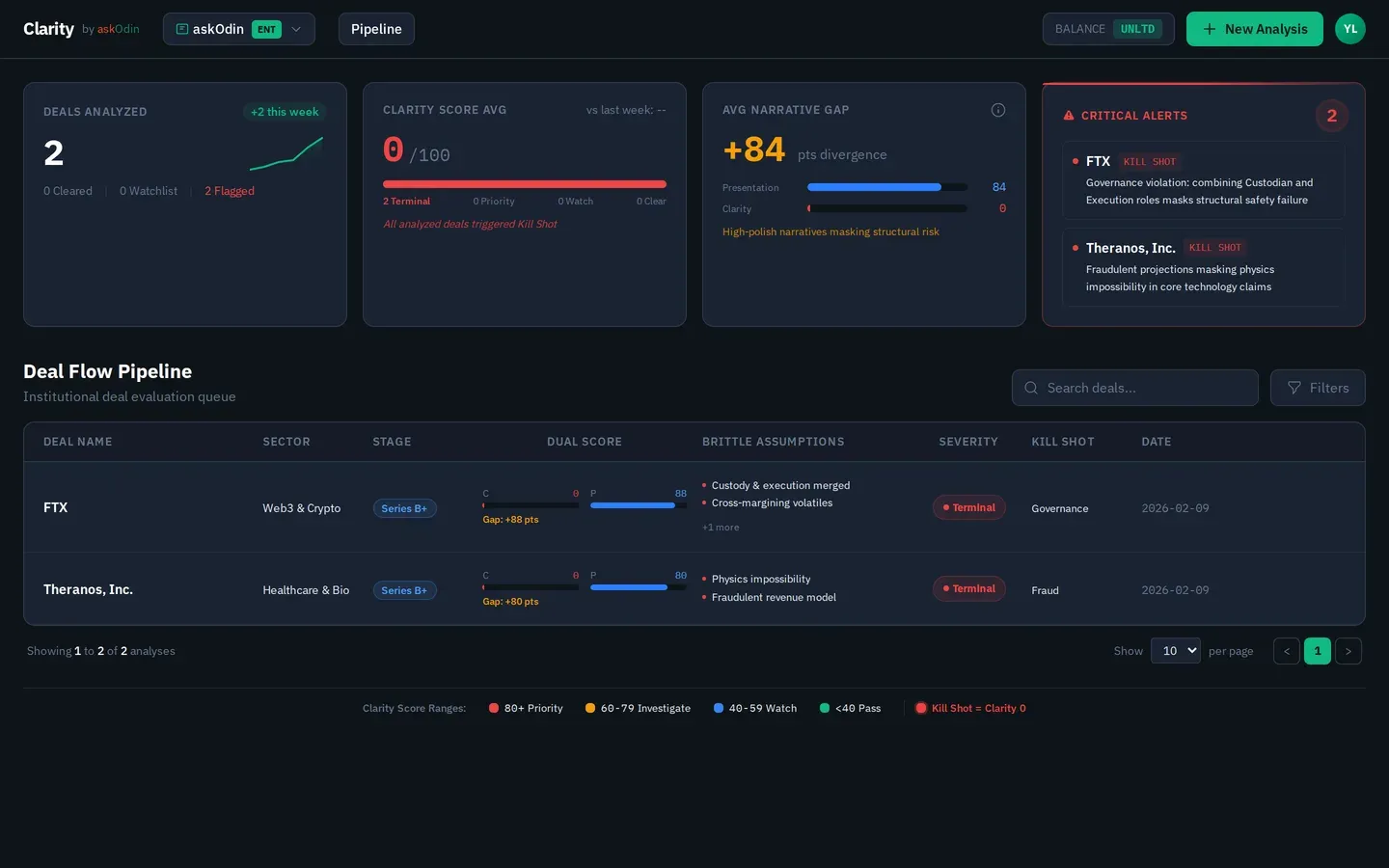Select the KILL SHOT badge next to FTX
The image size is (1389, 868).
1148,161
